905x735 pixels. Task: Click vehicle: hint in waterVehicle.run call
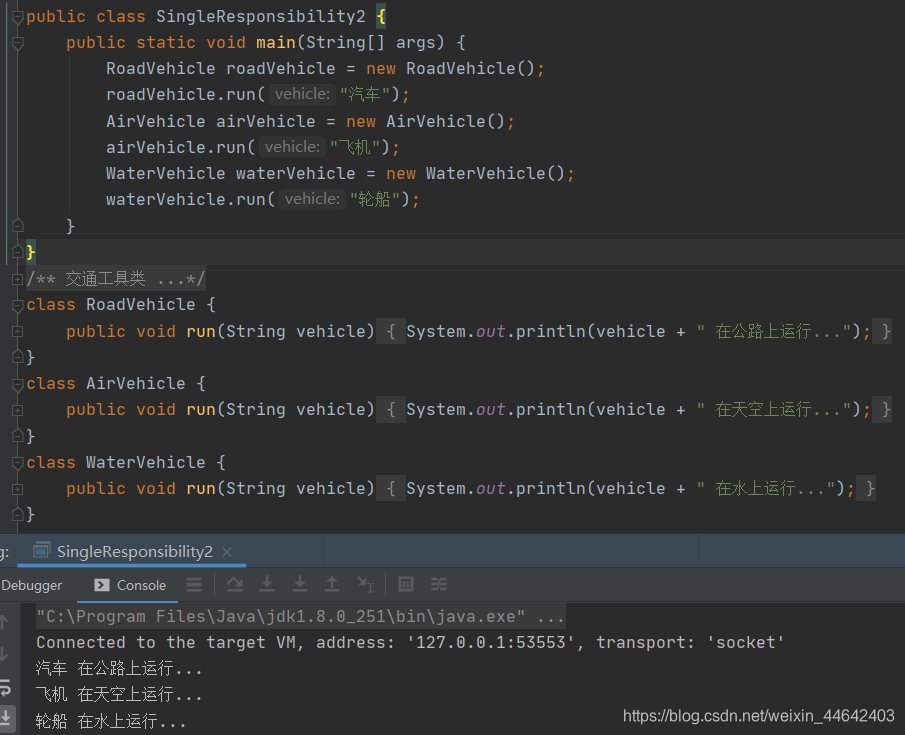coord(312,199)
